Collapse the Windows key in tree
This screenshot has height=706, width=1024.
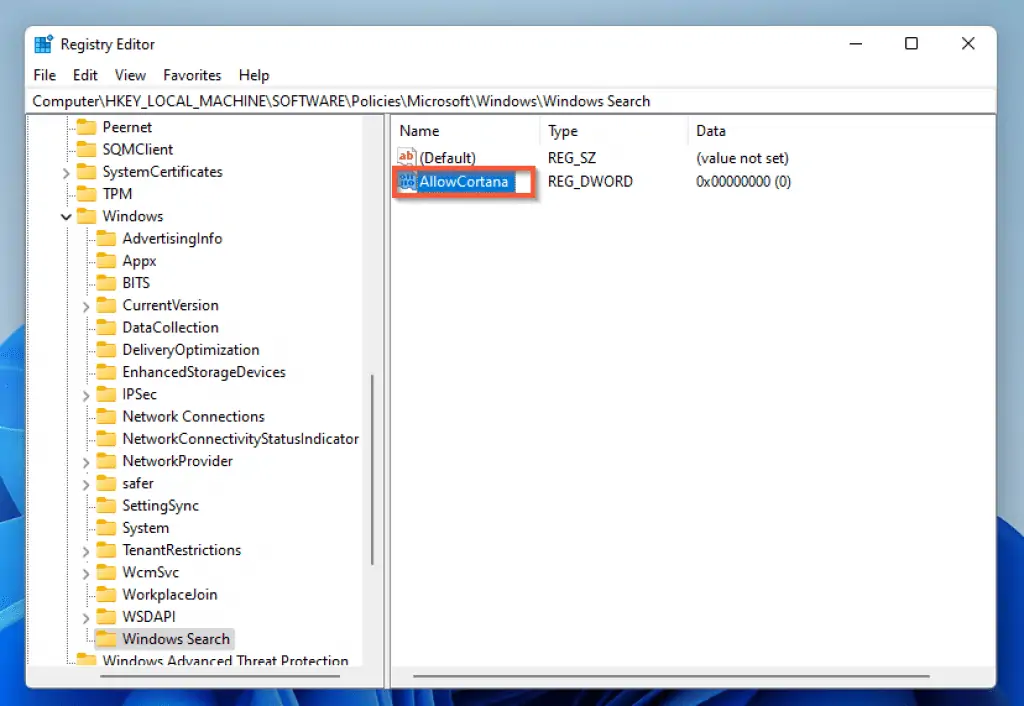[66, 217]
